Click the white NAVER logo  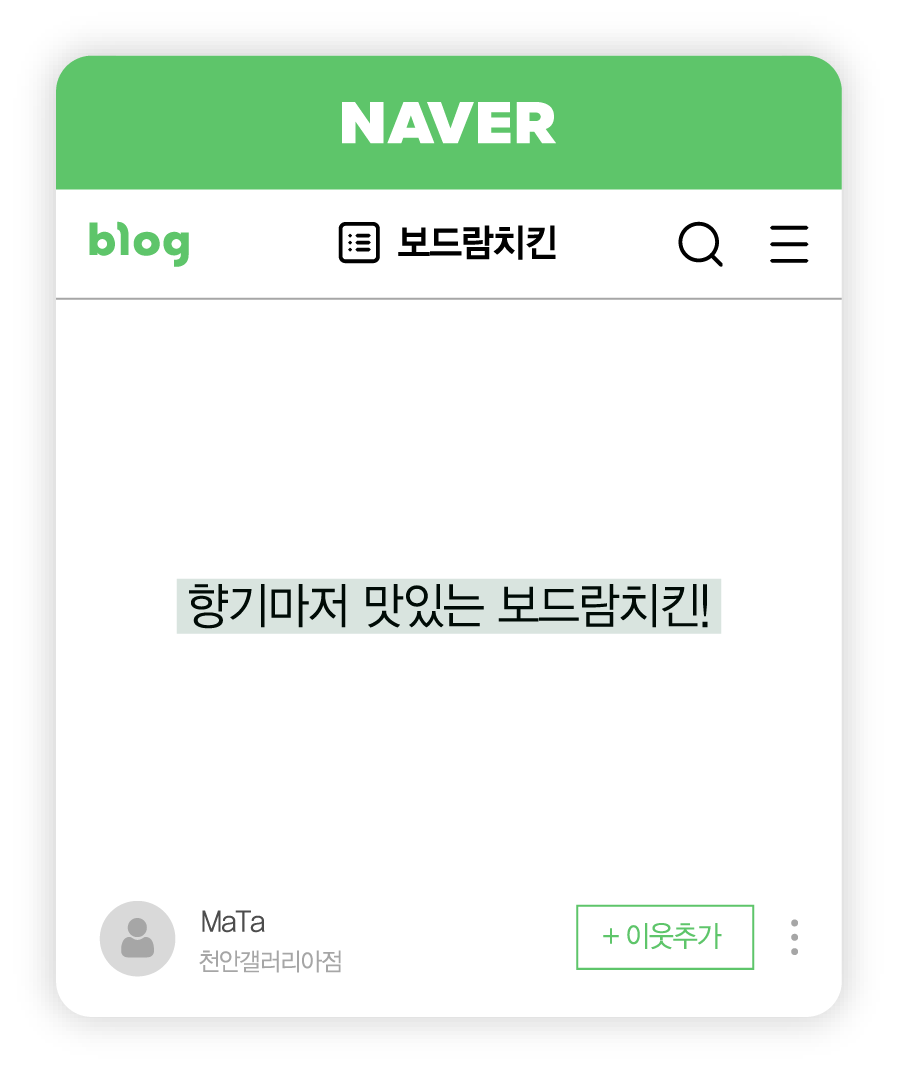pyautogui.click(x=448, y=124)
